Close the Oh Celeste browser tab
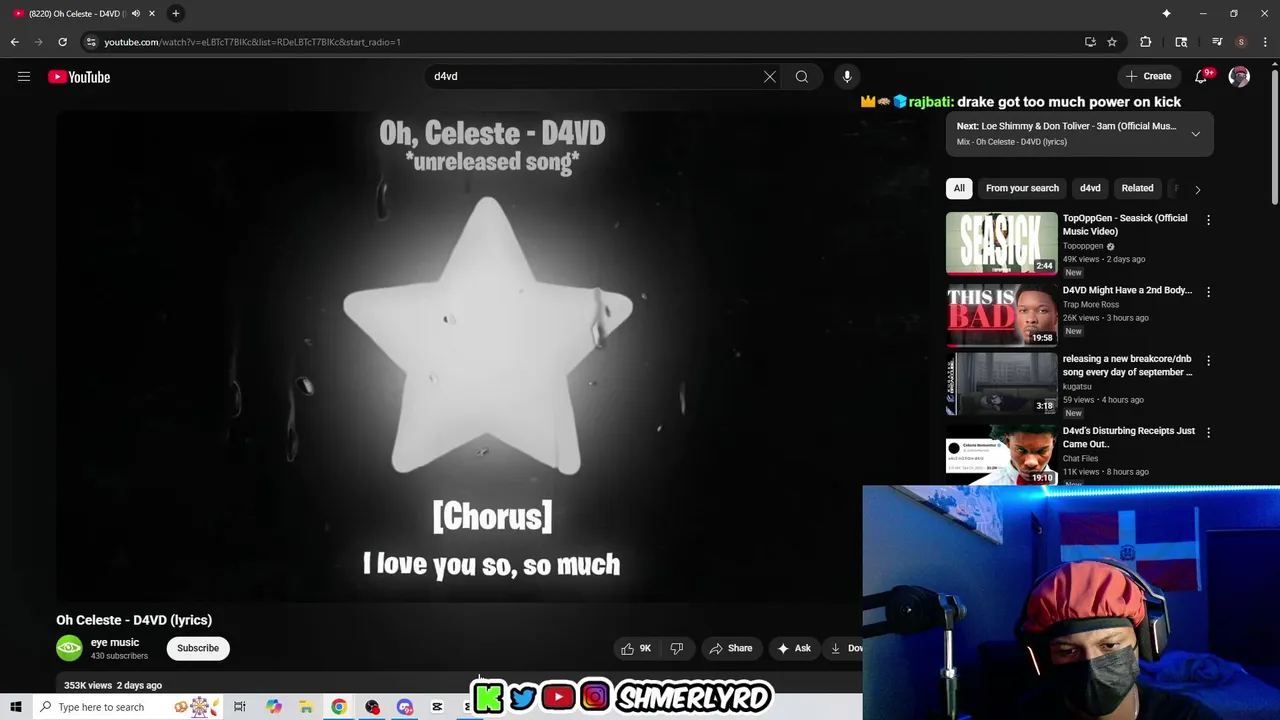This screenshot has height=720, width=1280. [x=153, y=13]
